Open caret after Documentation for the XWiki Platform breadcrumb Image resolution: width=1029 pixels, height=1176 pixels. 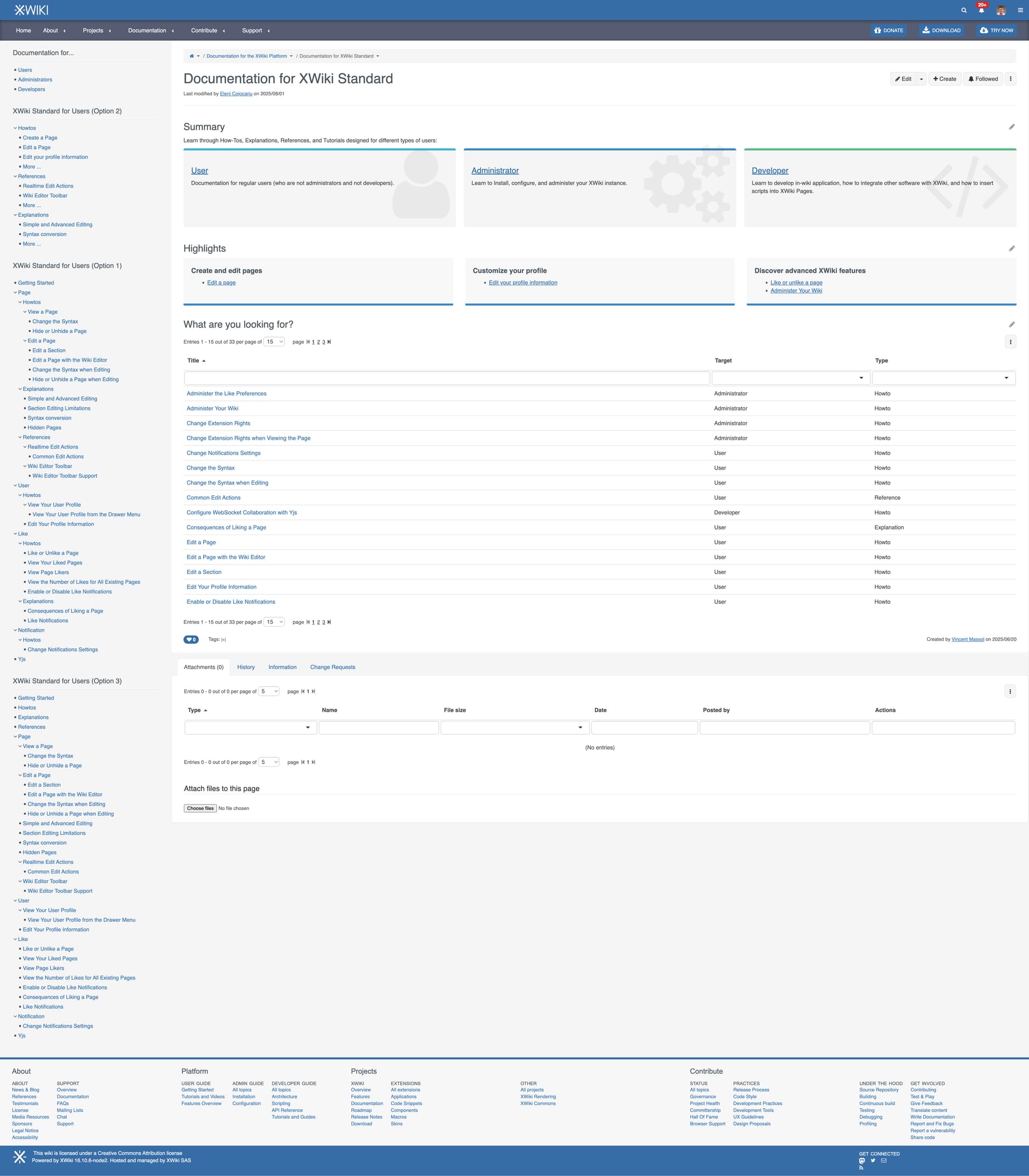click(291, 56)
